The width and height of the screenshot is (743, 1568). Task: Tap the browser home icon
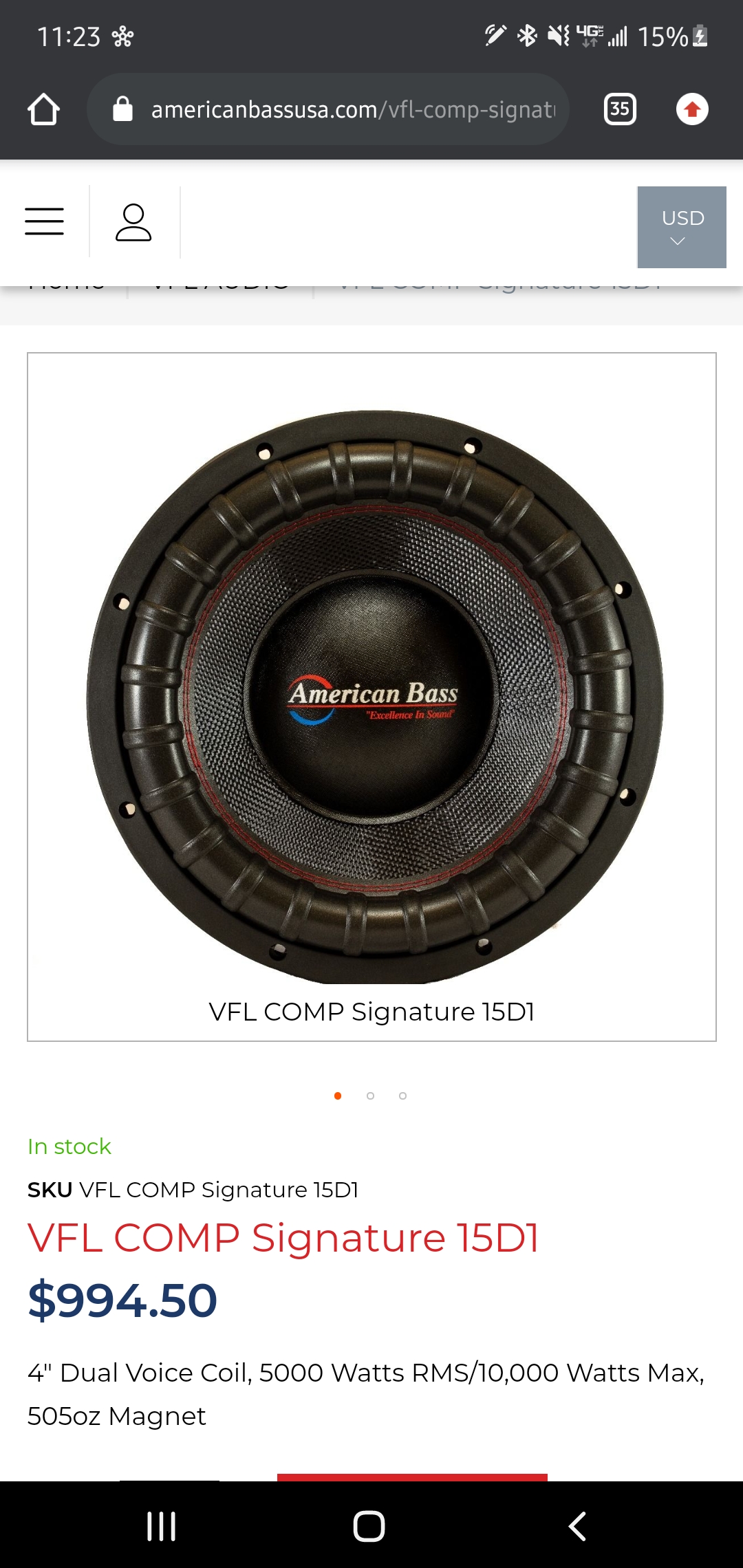coord(43,109)
